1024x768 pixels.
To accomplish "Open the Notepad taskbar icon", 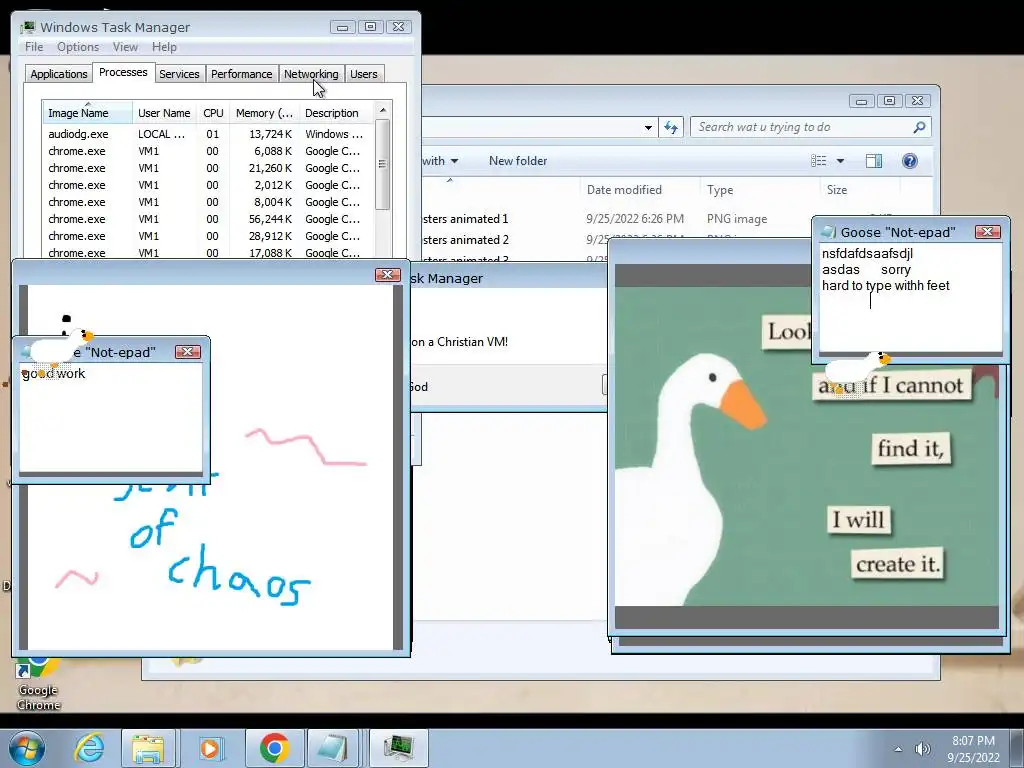I will (333, 748).
